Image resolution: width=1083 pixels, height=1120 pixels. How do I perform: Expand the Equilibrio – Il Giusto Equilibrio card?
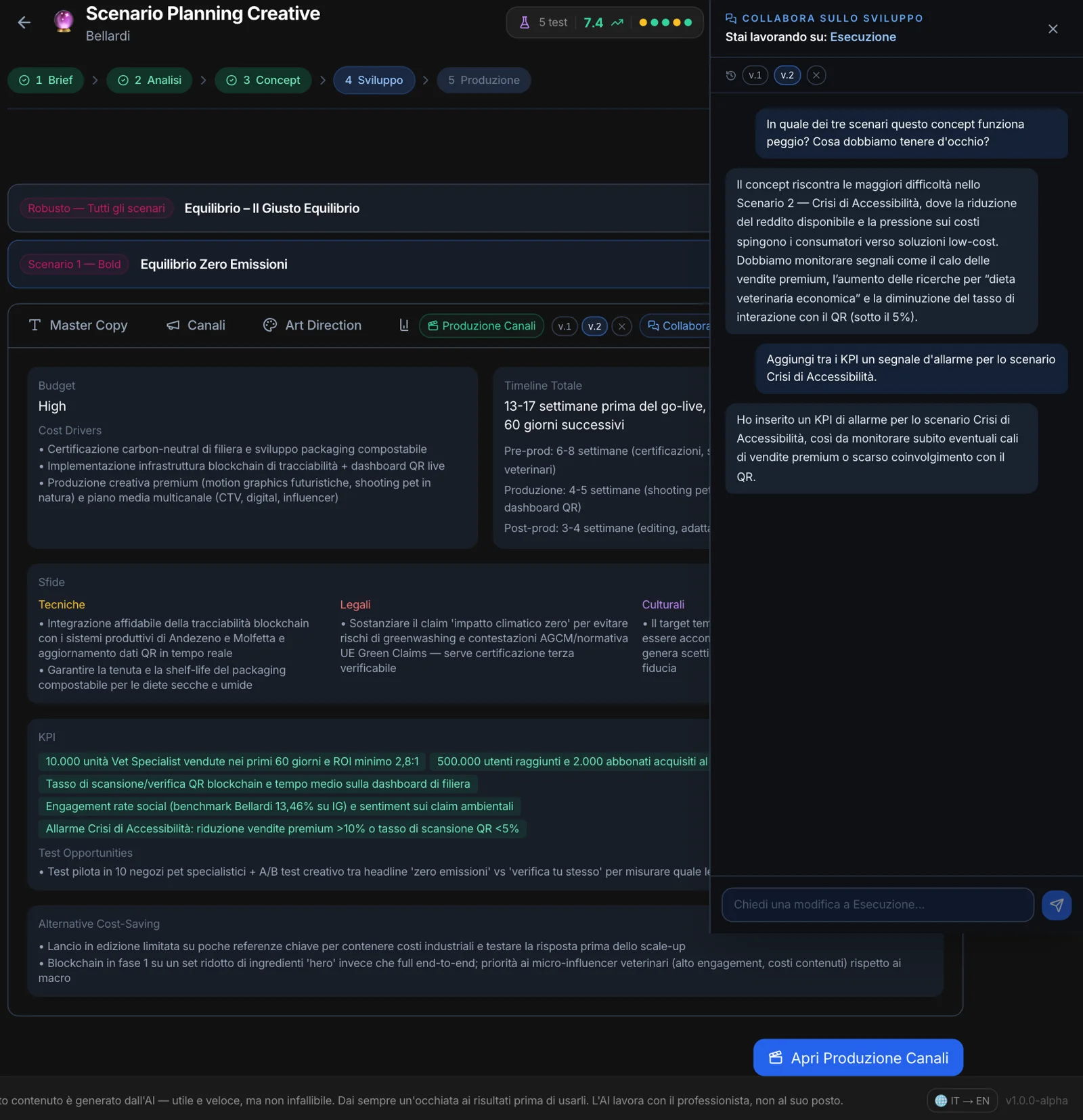(x=359, y=208)
